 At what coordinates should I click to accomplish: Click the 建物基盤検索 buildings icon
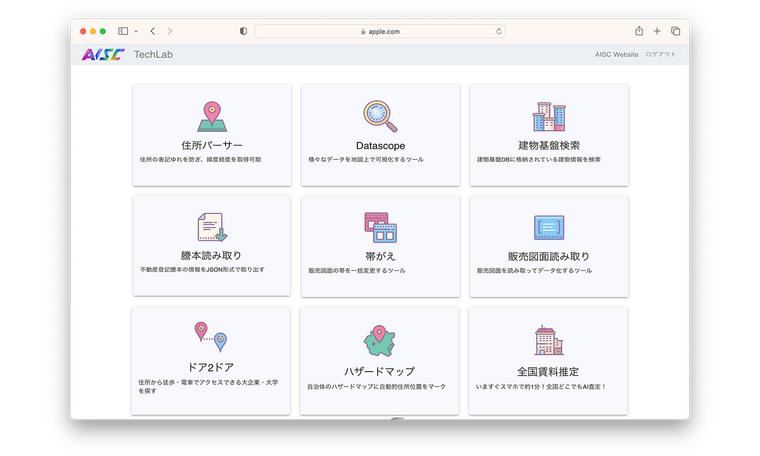549,116
